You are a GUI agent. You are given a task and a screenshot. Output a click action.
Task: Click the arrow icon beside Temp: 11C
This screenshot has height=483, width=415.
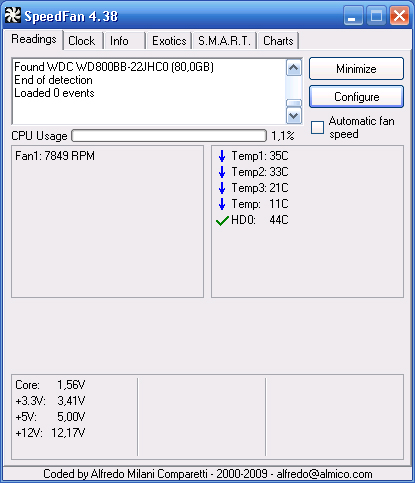222,204
